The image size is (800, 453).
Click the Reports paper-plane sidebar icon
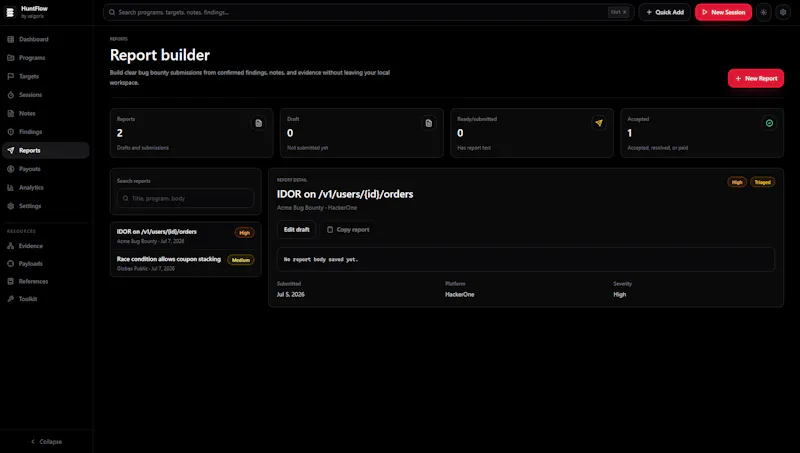click(x=11, y=150)
